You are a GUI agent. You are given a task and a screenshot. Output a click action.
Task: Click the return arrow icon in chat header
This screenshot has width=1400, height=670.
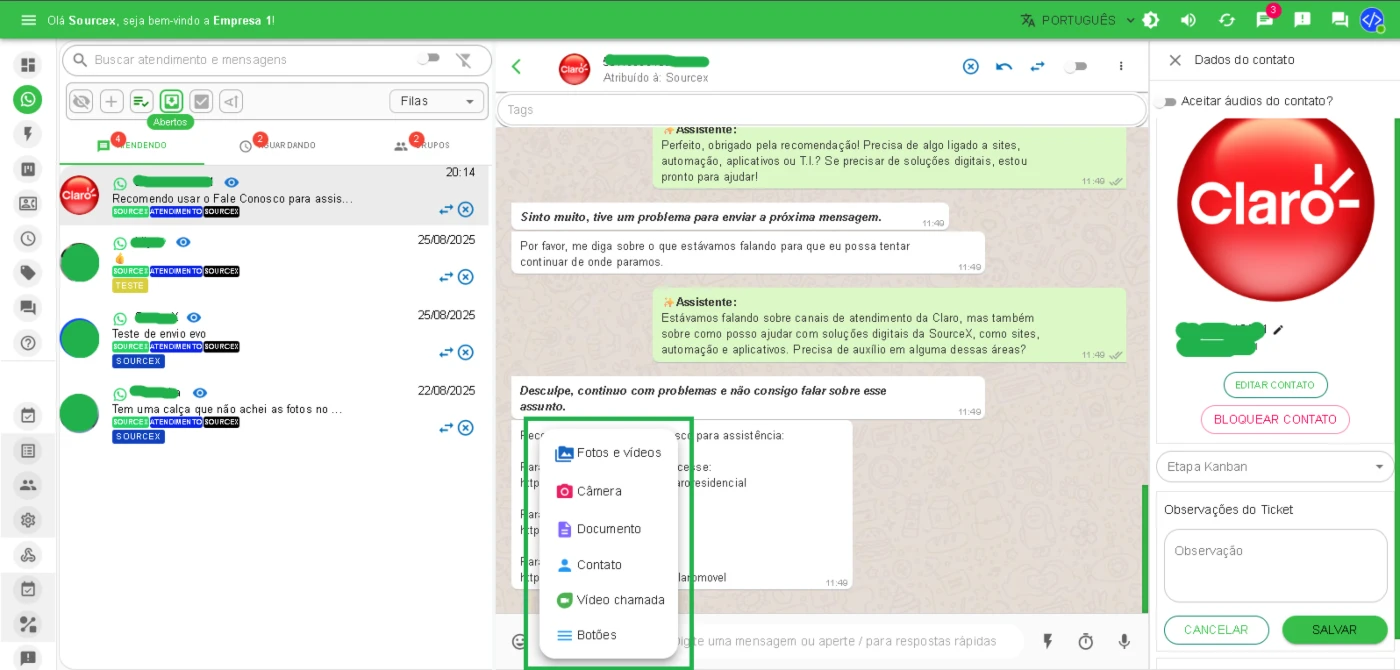[x=1004, y=67]
